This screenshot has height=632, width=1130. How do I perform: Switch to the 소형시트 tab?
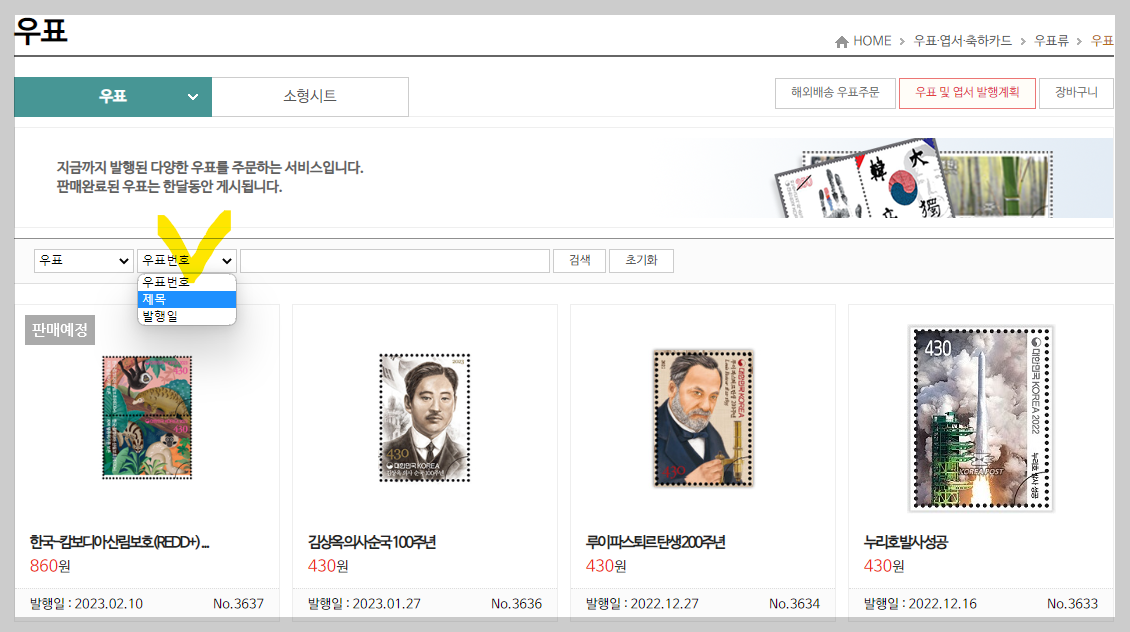pyautogui.click(x=310, y=97)
